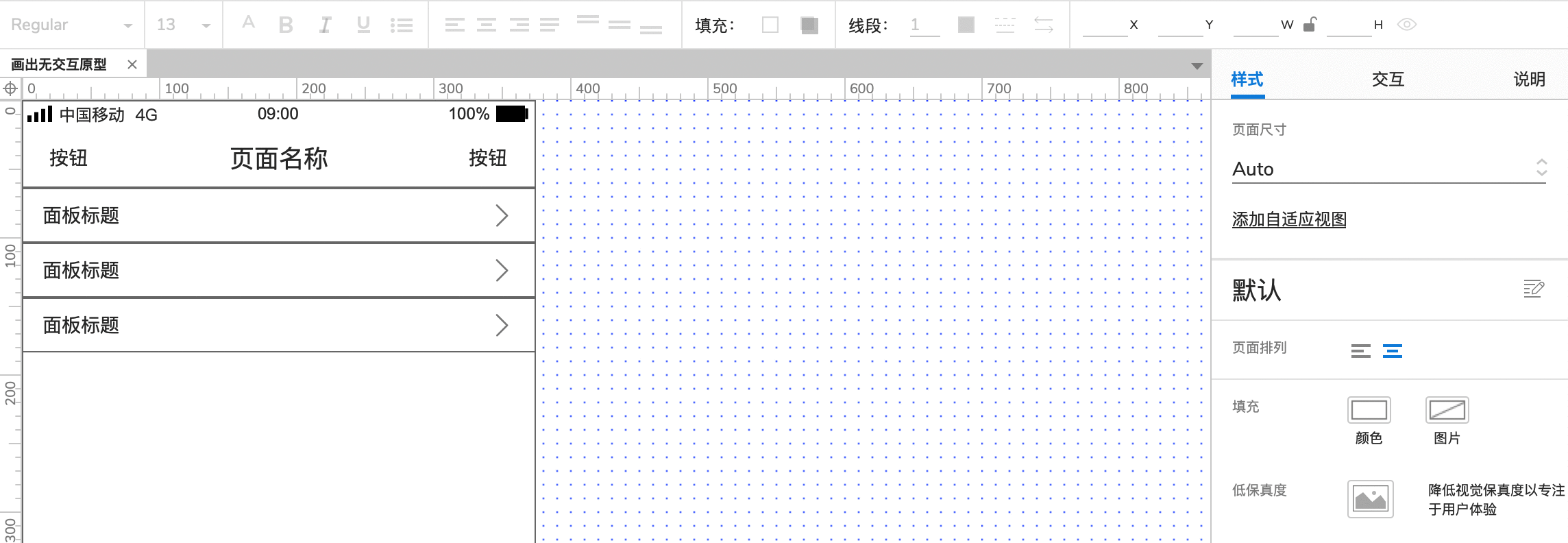Image resolution: width=1568 pixels, height=543 pixels.
Task: Switch to the 交互 tab
Action: click(1388, 80)
